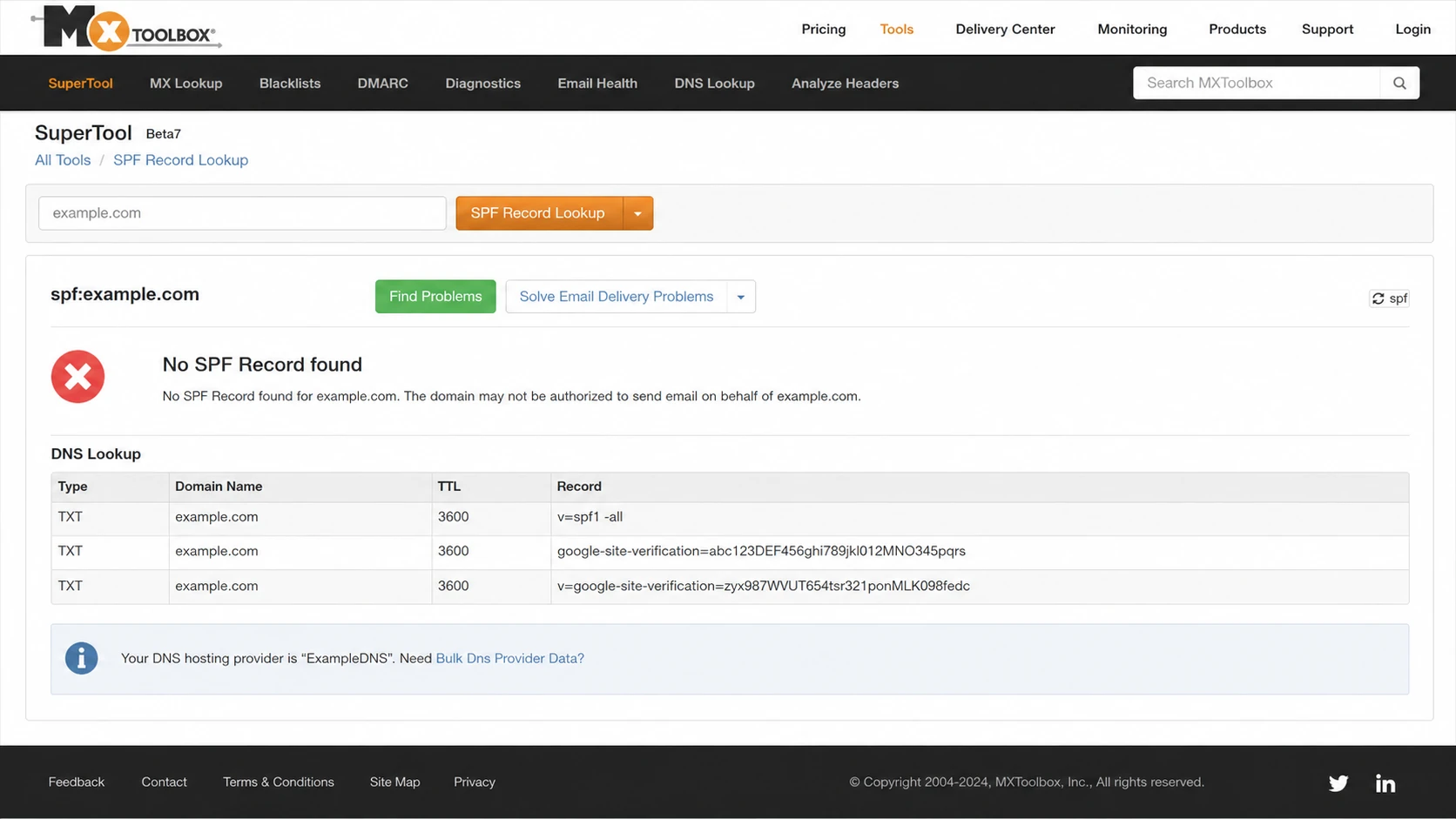Switch to the SuperTool tab
The height and width of the screenshot is (819, 1456).
(x=80, y=84)
